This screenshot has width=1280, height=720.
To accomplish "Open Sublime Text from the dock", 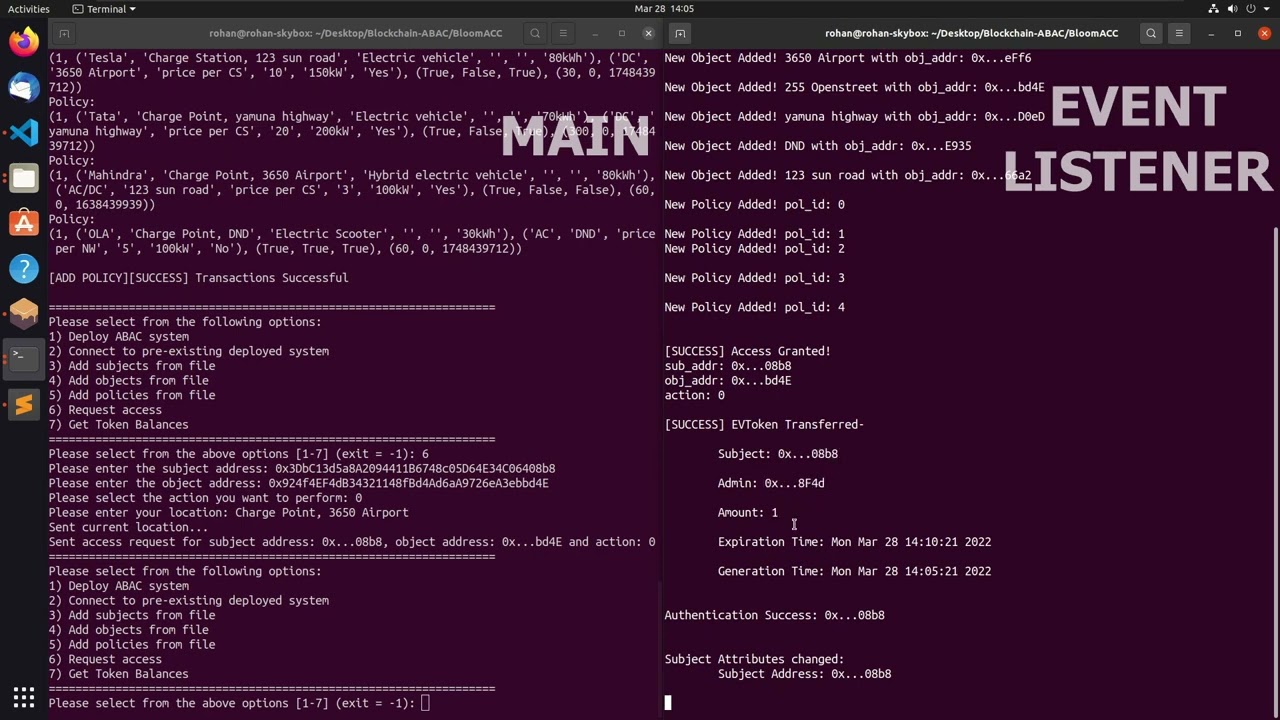I will (x=24, y=404).
